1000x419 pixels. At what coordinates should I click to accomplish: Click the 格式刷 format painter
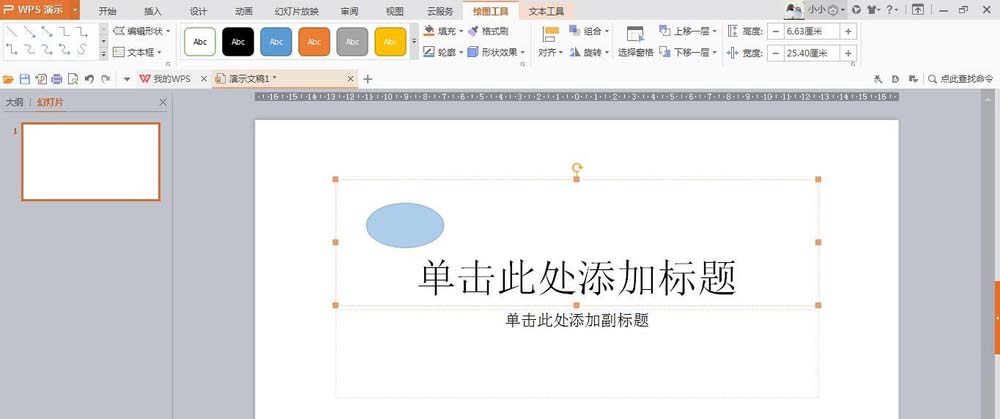pos(487,32)
